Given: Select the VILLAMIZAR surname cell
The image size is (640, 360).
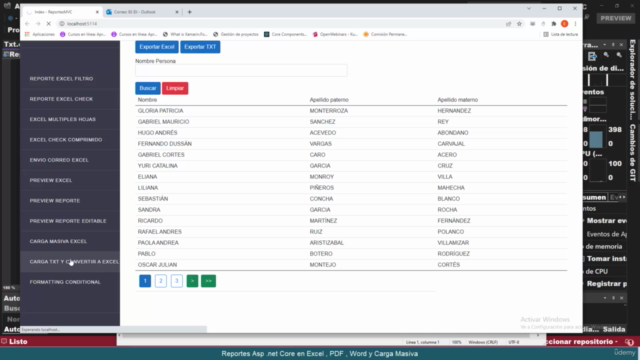Looking at the screenshot, I should [453, 242].
